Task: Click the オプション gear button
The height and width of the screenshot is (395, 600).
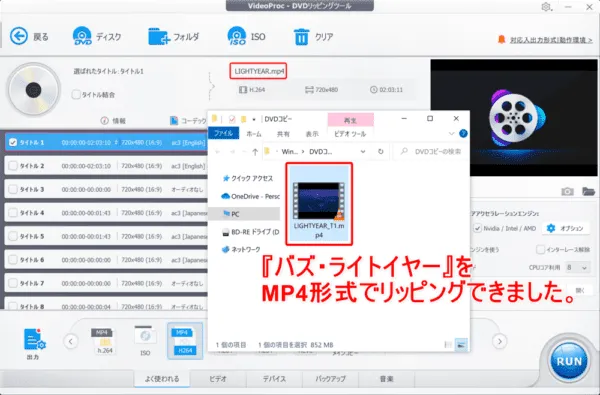Action: (x=565, y=228)
